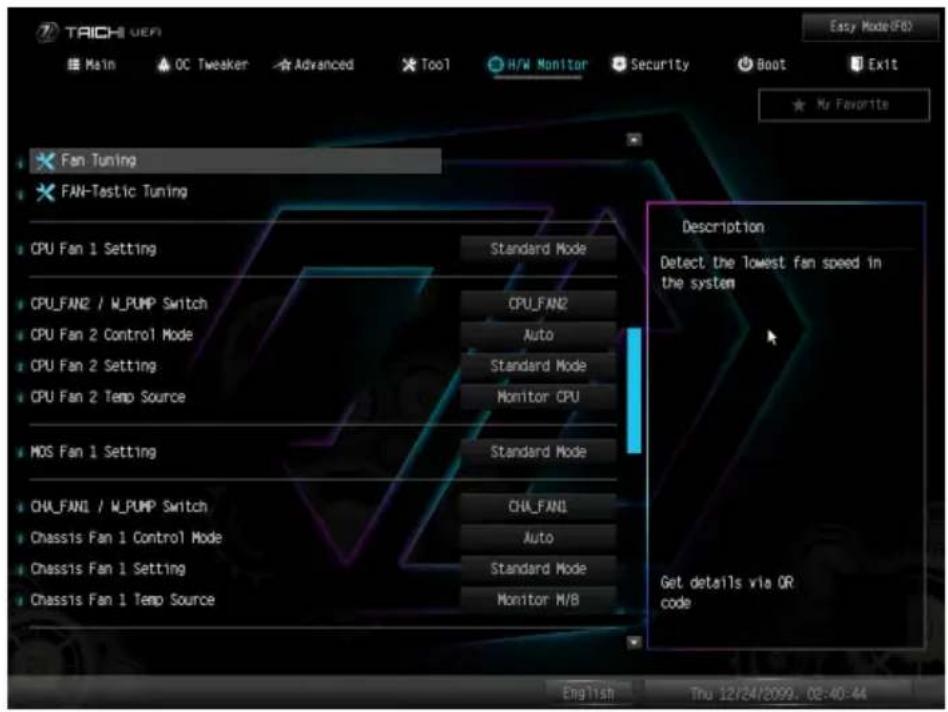The width and height of the screenshot is (948, 712).
Task: Click the Description heading
Action: [723, 227]
